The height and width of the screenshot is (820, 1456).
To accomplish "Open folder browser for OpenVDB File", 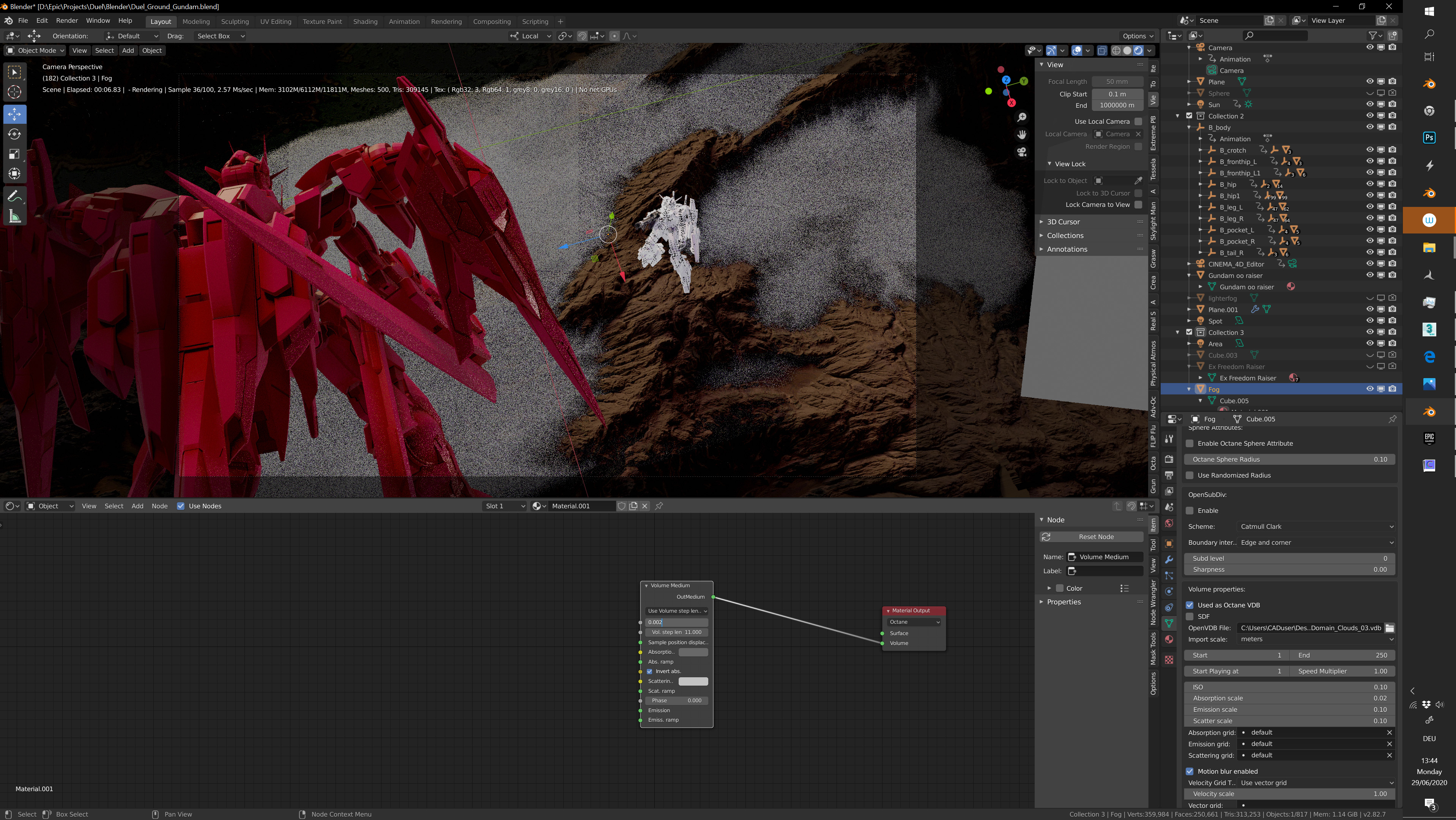I will coord(1389,628).
